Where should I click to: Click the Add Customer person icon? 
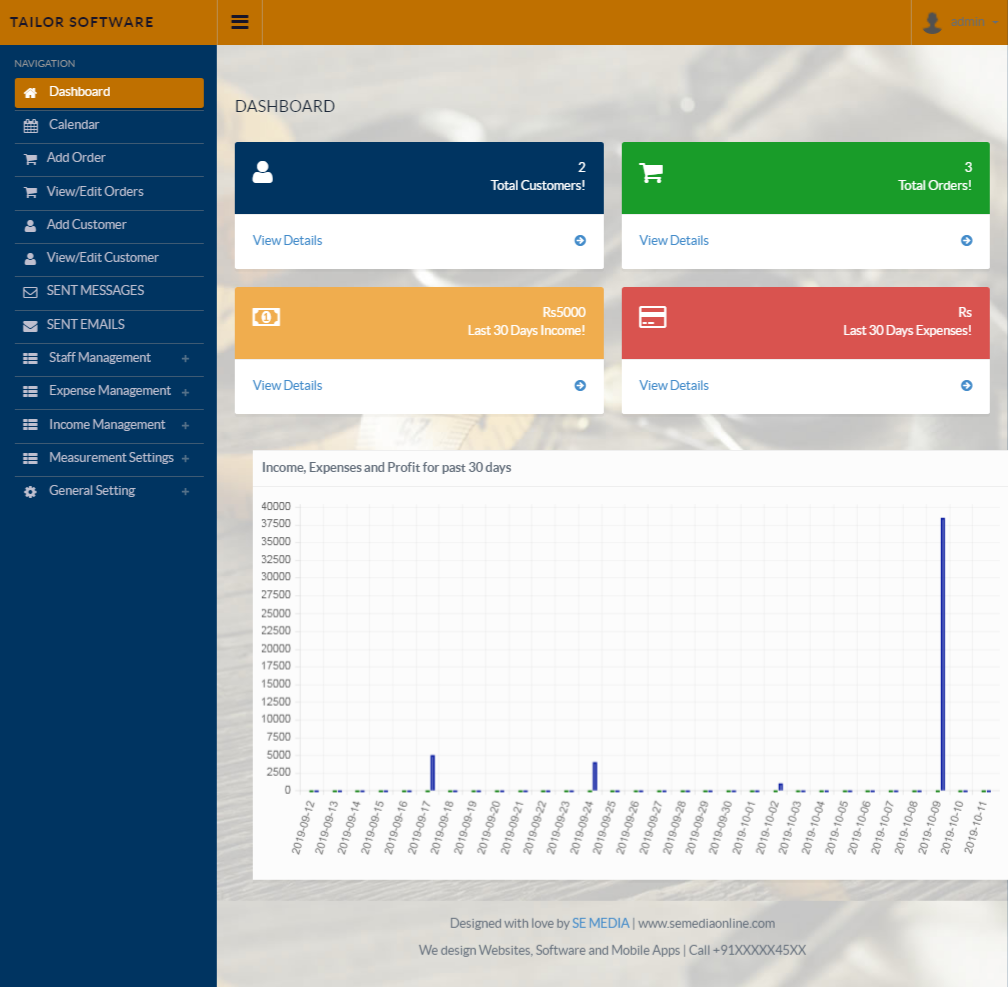tap(30, 226)
